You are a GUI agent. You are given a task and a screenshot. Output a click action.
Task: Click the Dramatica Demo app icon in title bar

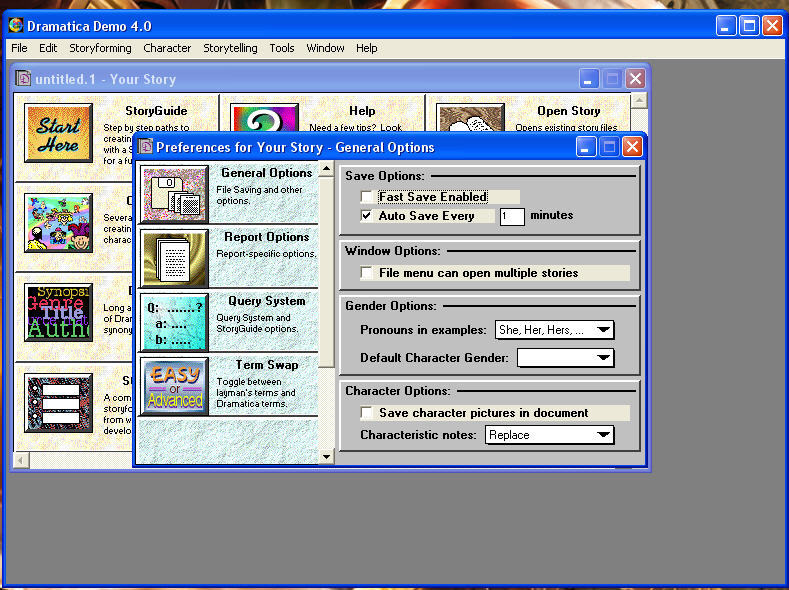[x=16, y=25]
